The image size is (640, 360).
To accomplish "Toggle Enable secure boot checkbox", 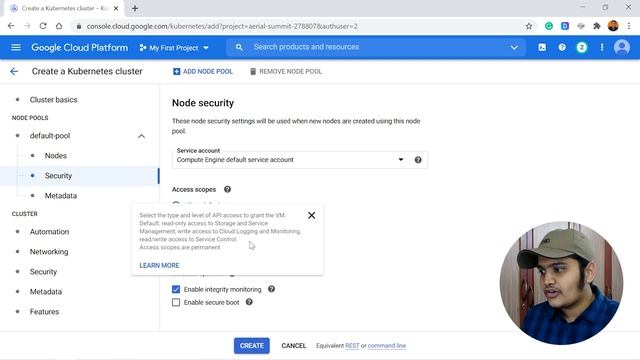I will click(176, 302).
